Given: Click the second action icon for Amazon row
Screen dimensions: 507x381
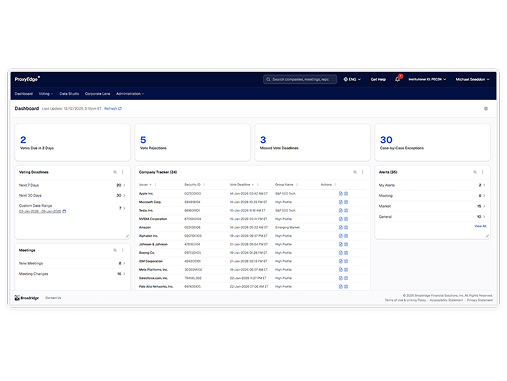Looking at the screenshot, I should [346, 227].
